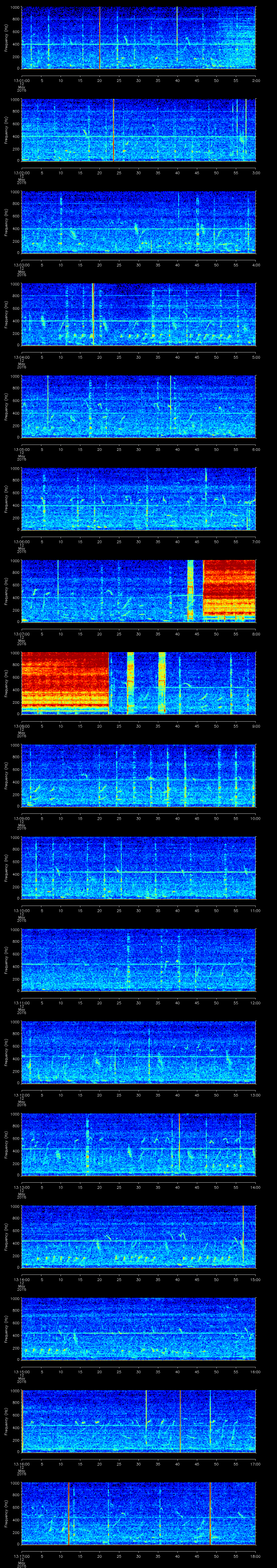The height and width of the screenshot is (1568, 277).
Task: Click the '13:05:00' time axis label
Action: (x=21, y=449)
